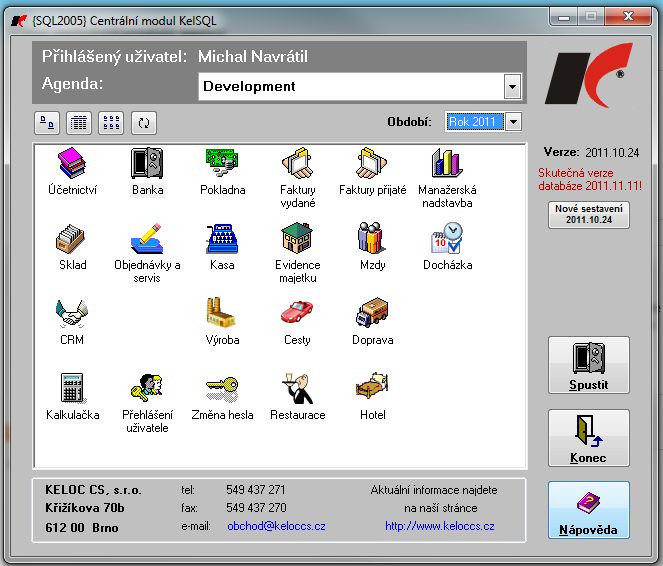Select the Restaurace waiter icon
This screenshot has width=663, height=566.
(x=298, y=396)
